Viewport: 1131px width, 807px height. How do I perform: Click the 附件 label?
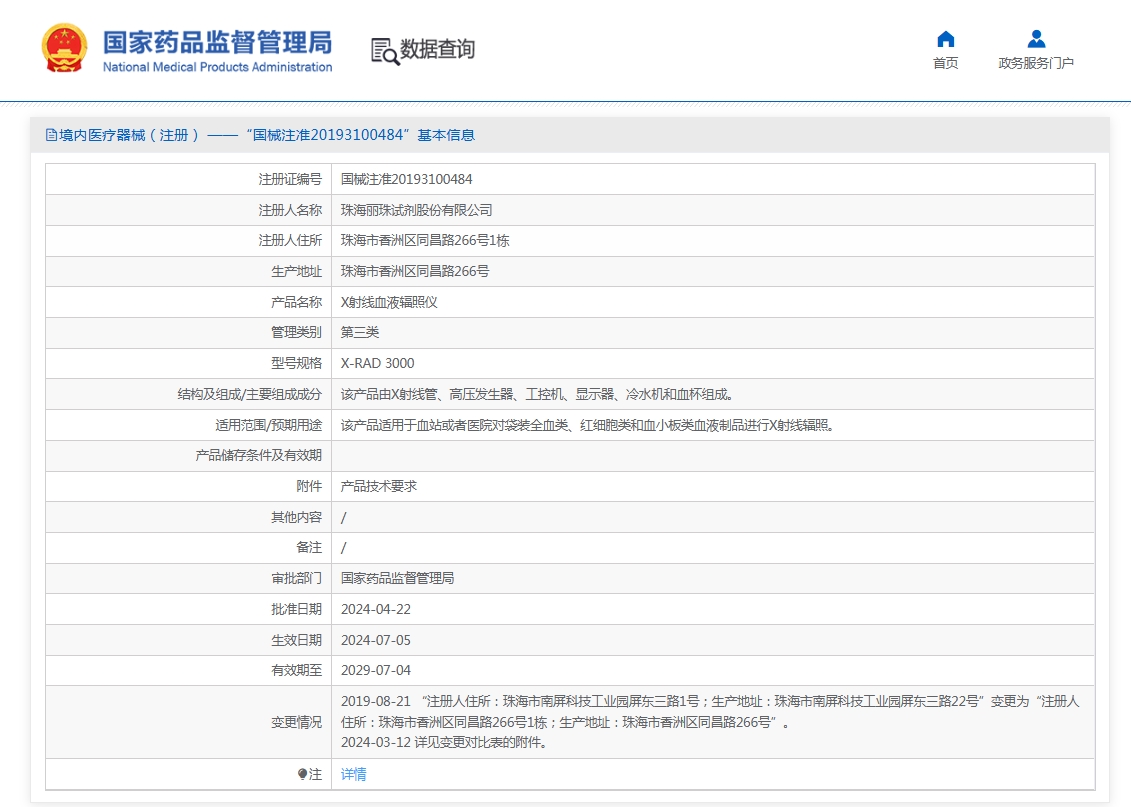(309, 487)
